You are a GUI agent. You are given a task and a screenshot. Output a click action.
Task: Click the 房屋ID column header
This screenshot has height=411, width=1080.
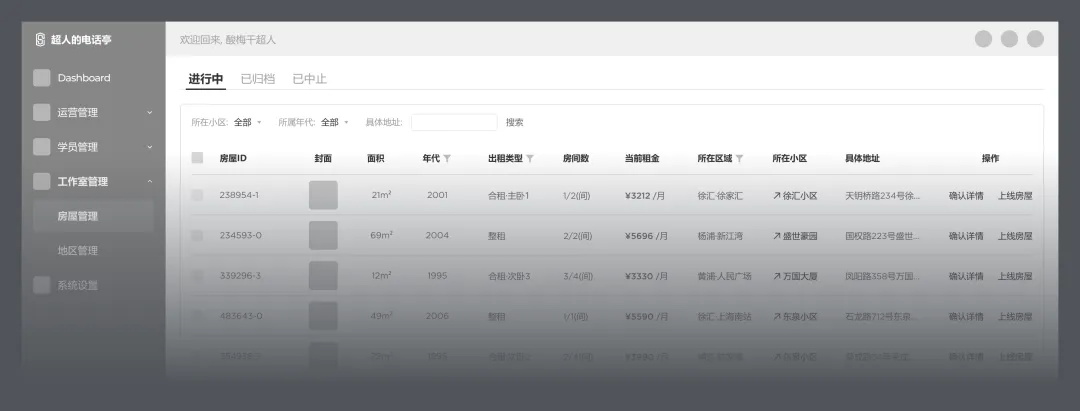(233, 158)
